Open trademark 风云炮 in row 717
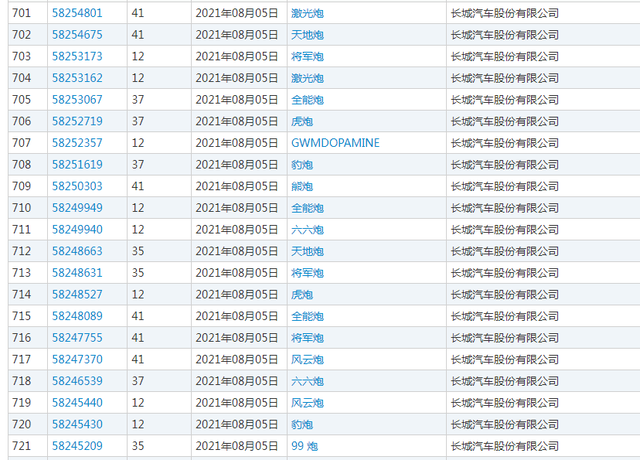The image size is (640, 460). point(307,359)
